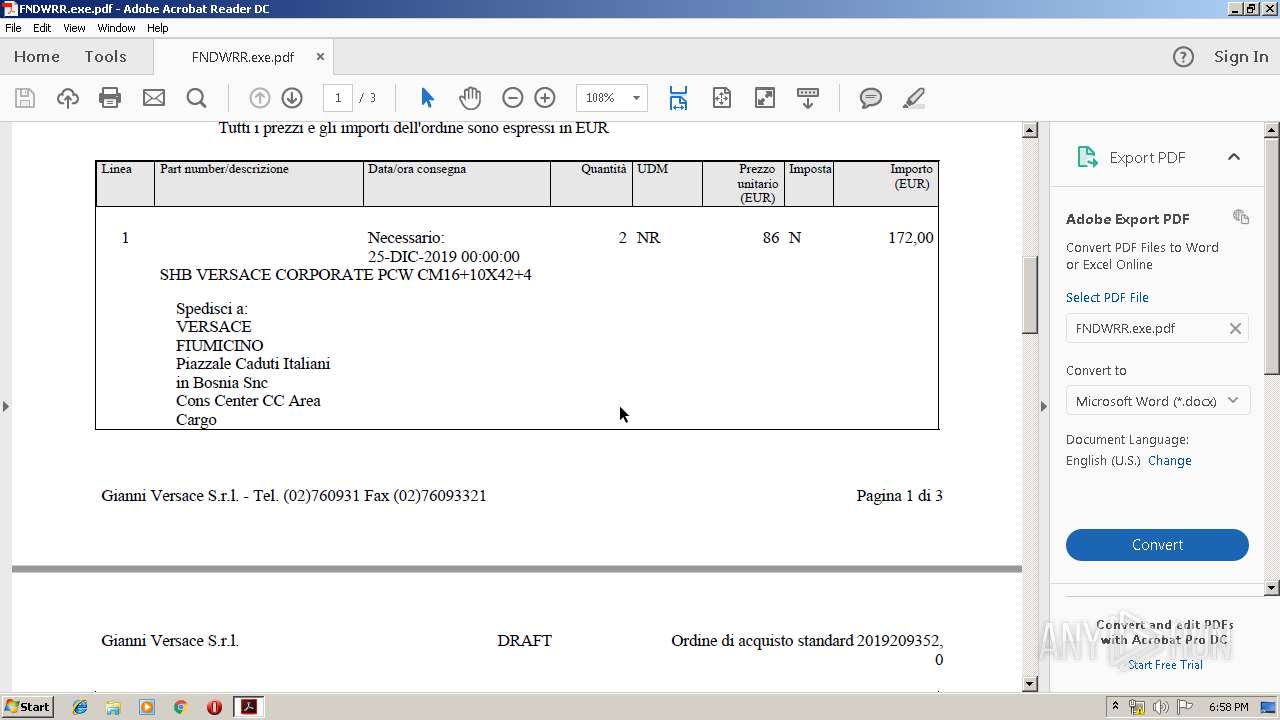Select the FNDWRR.exe.pdf document tab
The width and height of the screenshot is (1280, 720).
pos(242,57)
